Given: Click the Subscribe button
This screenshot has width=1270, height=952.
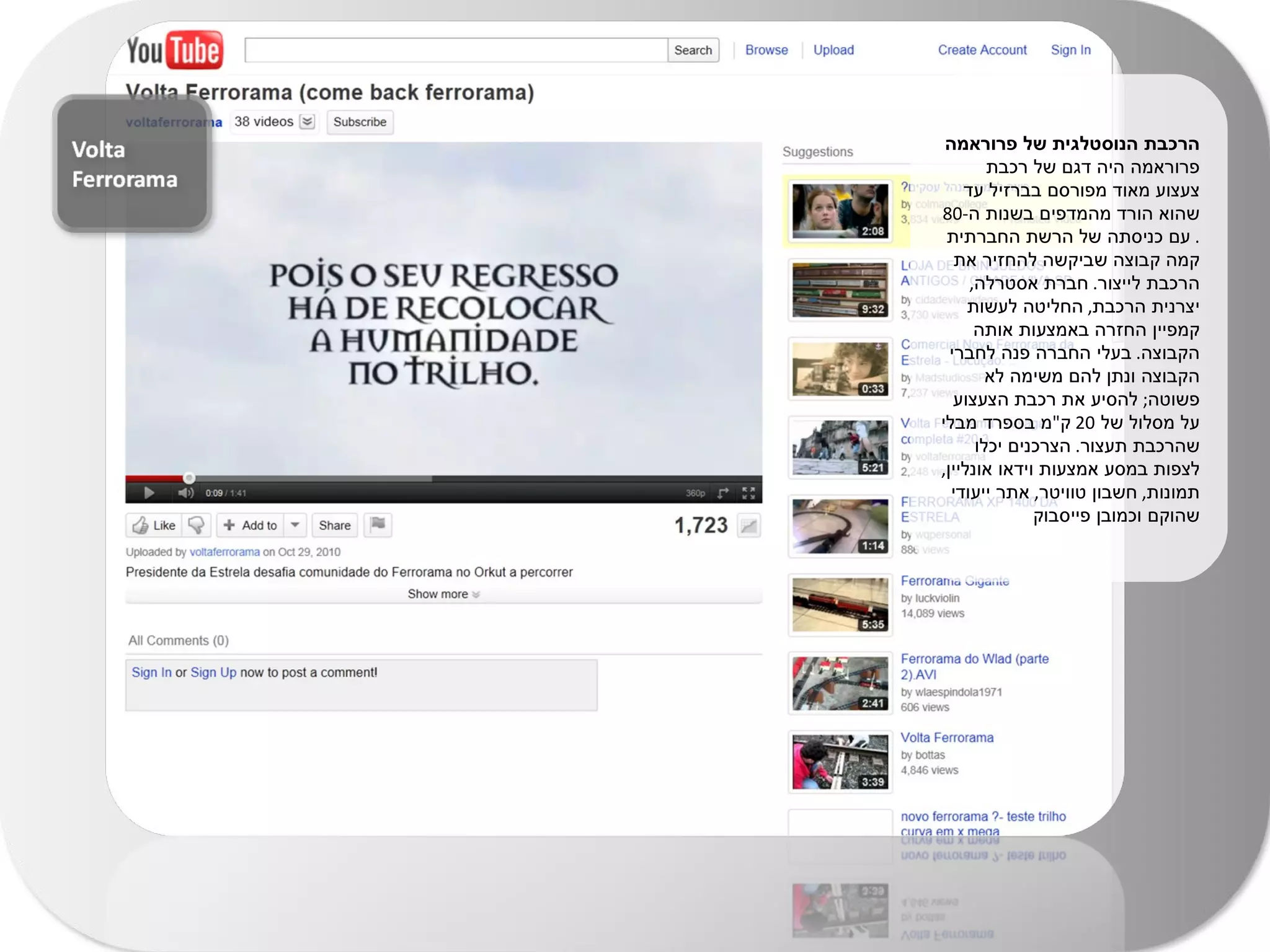Looking at the screenshot, I should (x=360, y=121).
